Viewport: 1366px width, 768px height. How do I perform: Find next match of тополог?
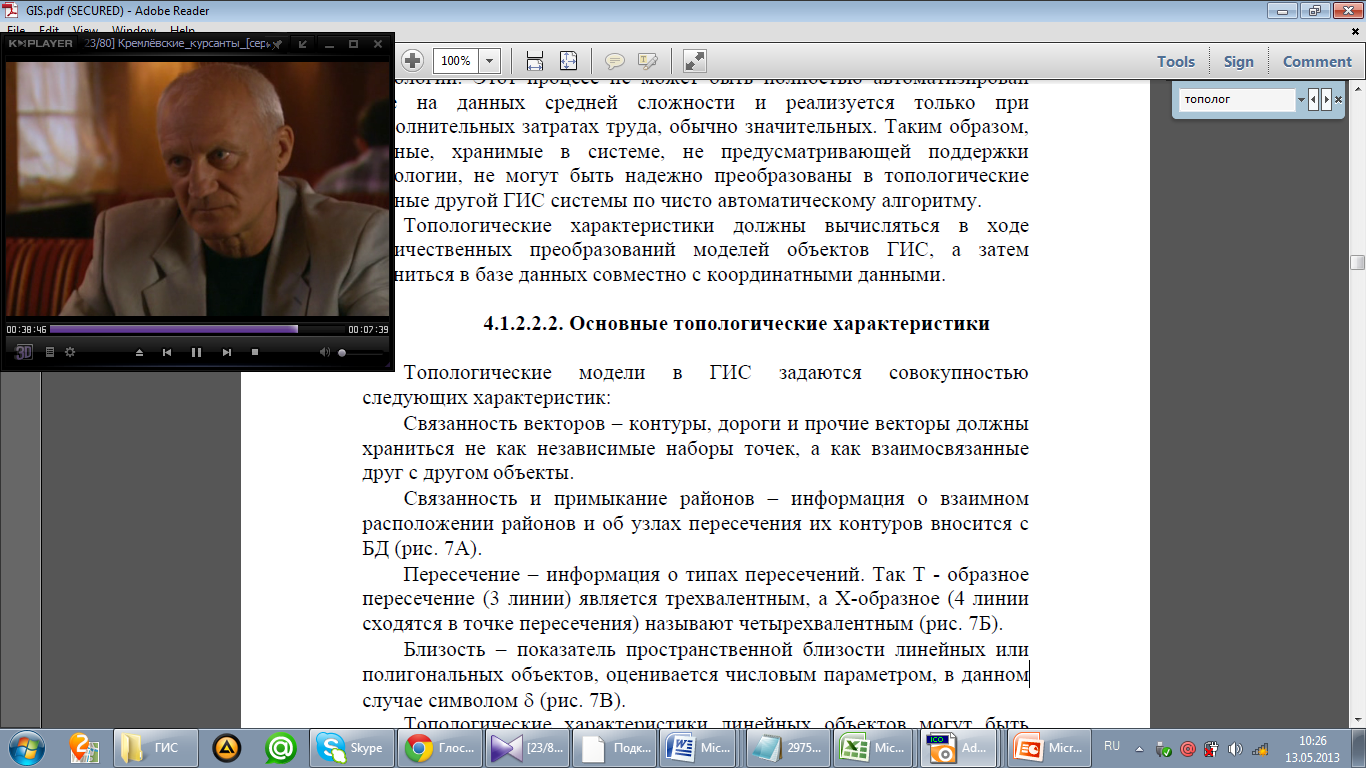pos(1326,100)
